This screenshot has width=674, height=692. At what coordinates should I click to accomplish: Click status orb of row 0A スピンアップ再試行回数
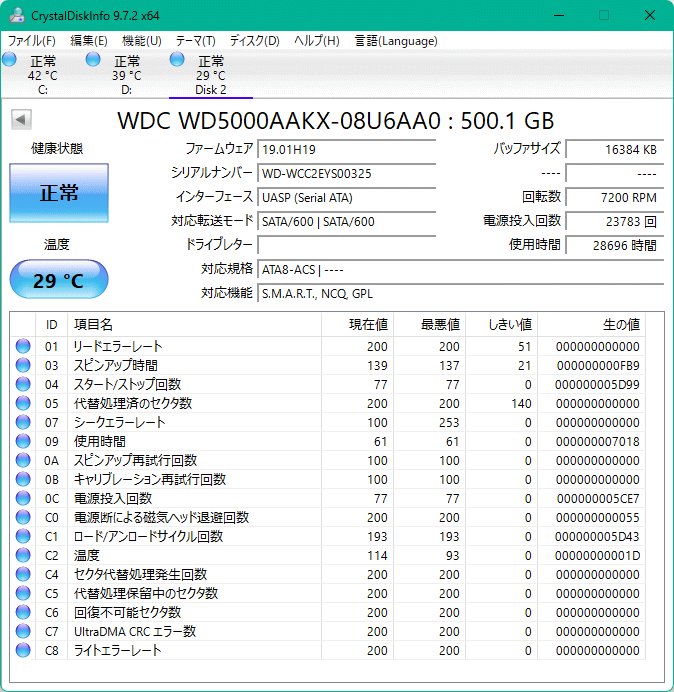23,460
